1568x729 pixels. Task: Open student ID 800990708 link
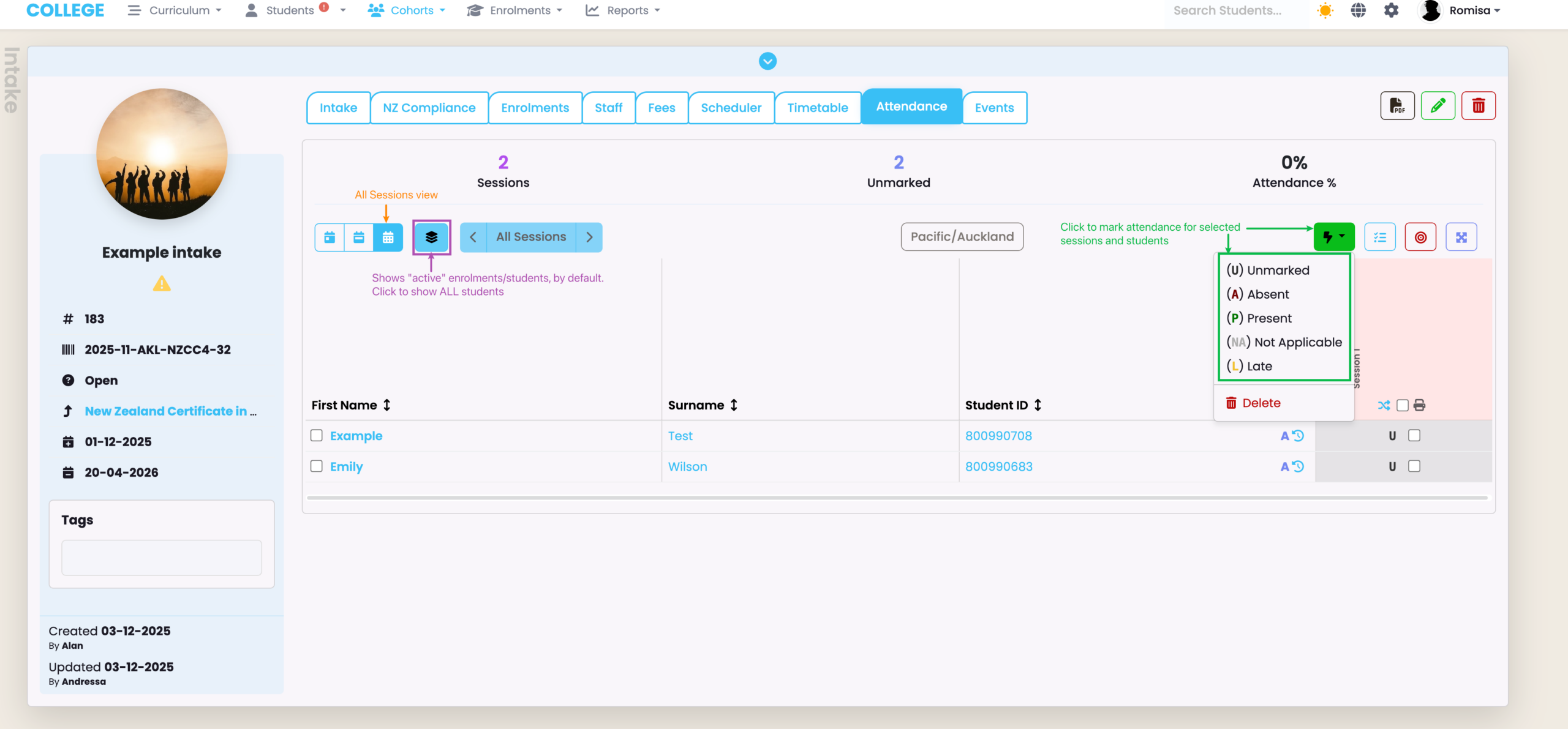click(998, 436)
